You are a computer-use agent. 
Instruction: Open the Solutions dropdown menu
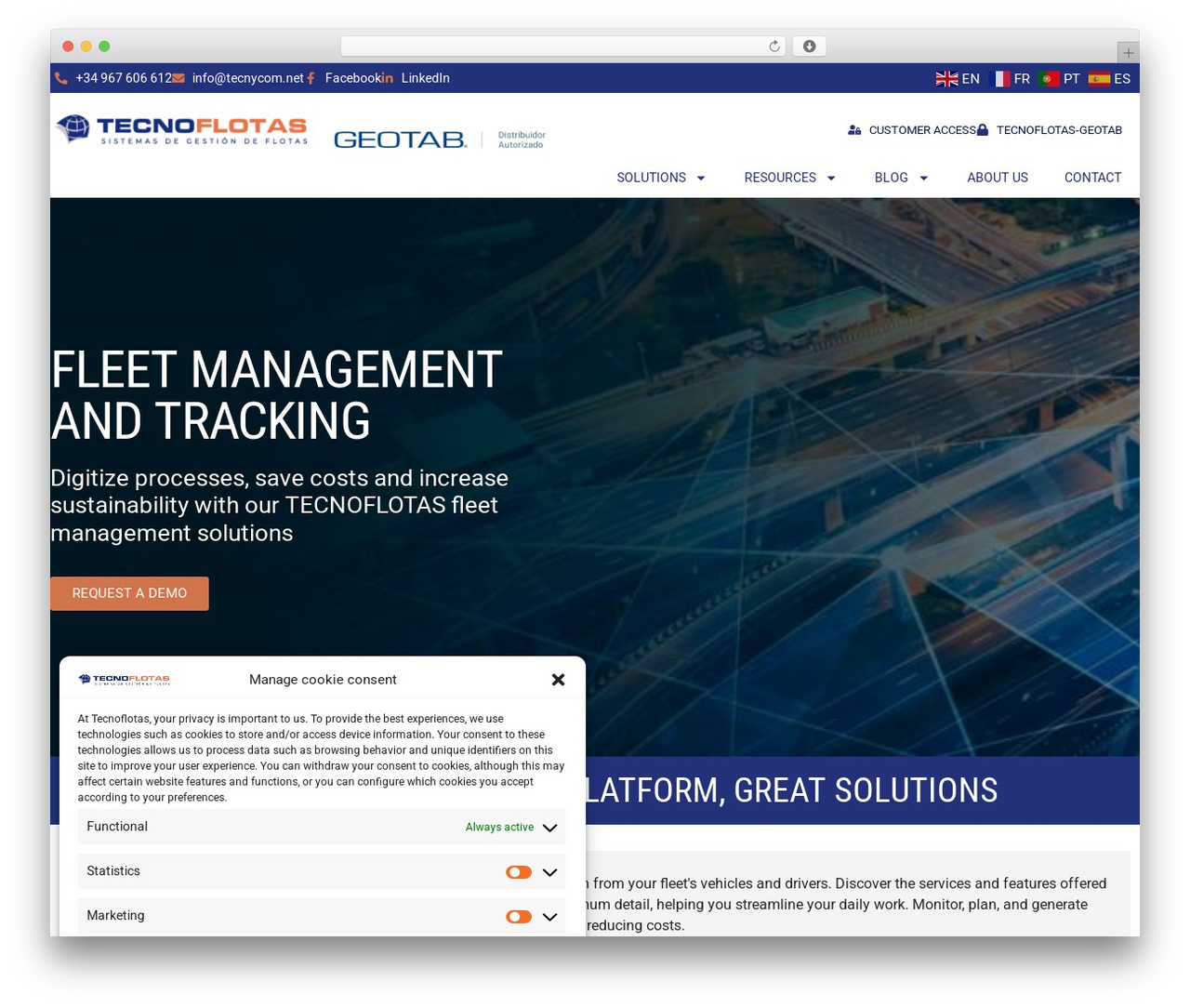coord(661,178)
